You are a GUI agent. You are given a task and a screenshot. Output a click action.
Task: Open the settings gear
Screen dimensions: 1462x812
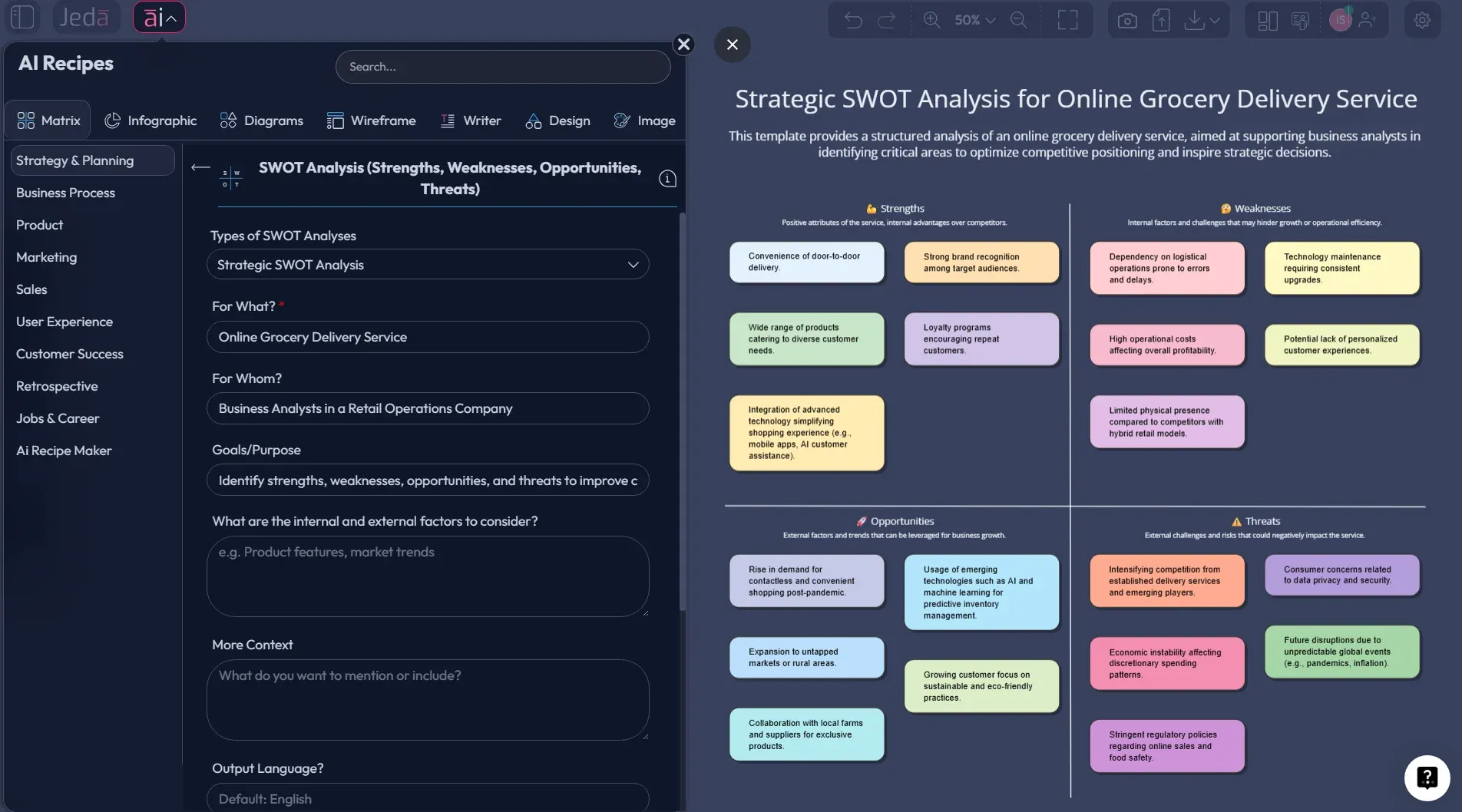(1423, 19)
